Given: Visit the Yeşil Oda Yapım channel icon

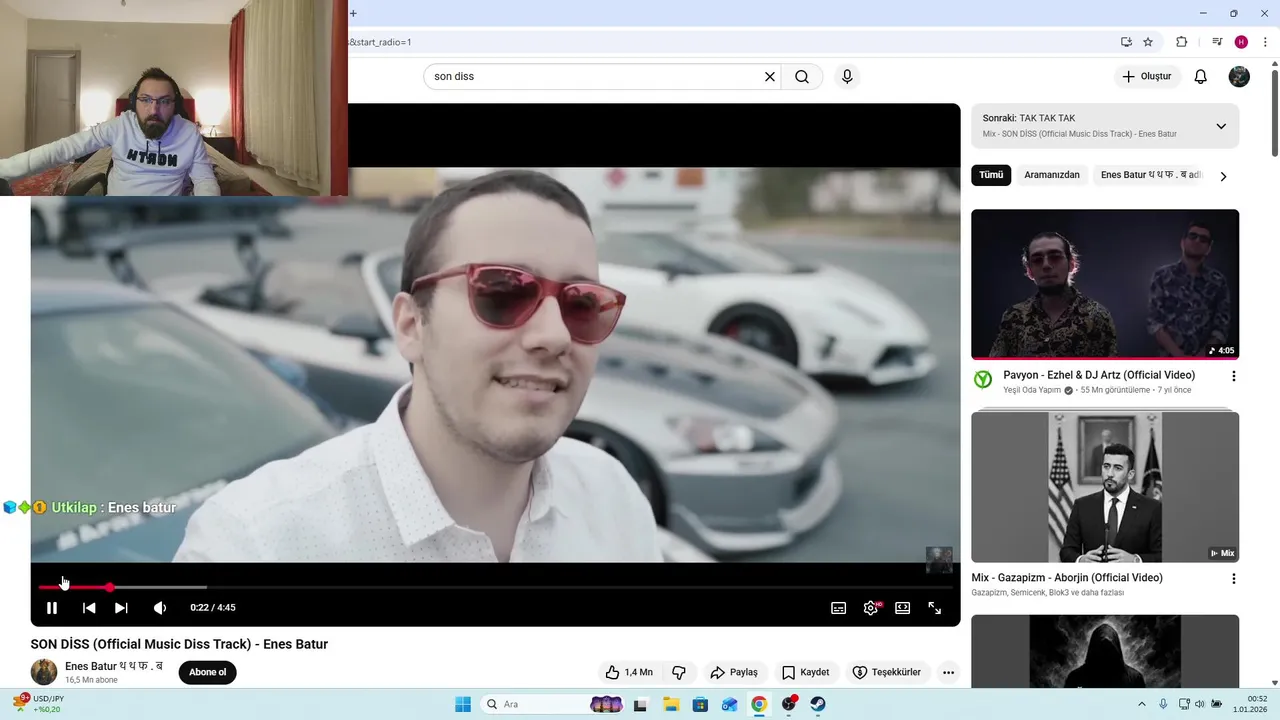Looking at the screenshot, I should pyautogui.click(x=983, y=379).
